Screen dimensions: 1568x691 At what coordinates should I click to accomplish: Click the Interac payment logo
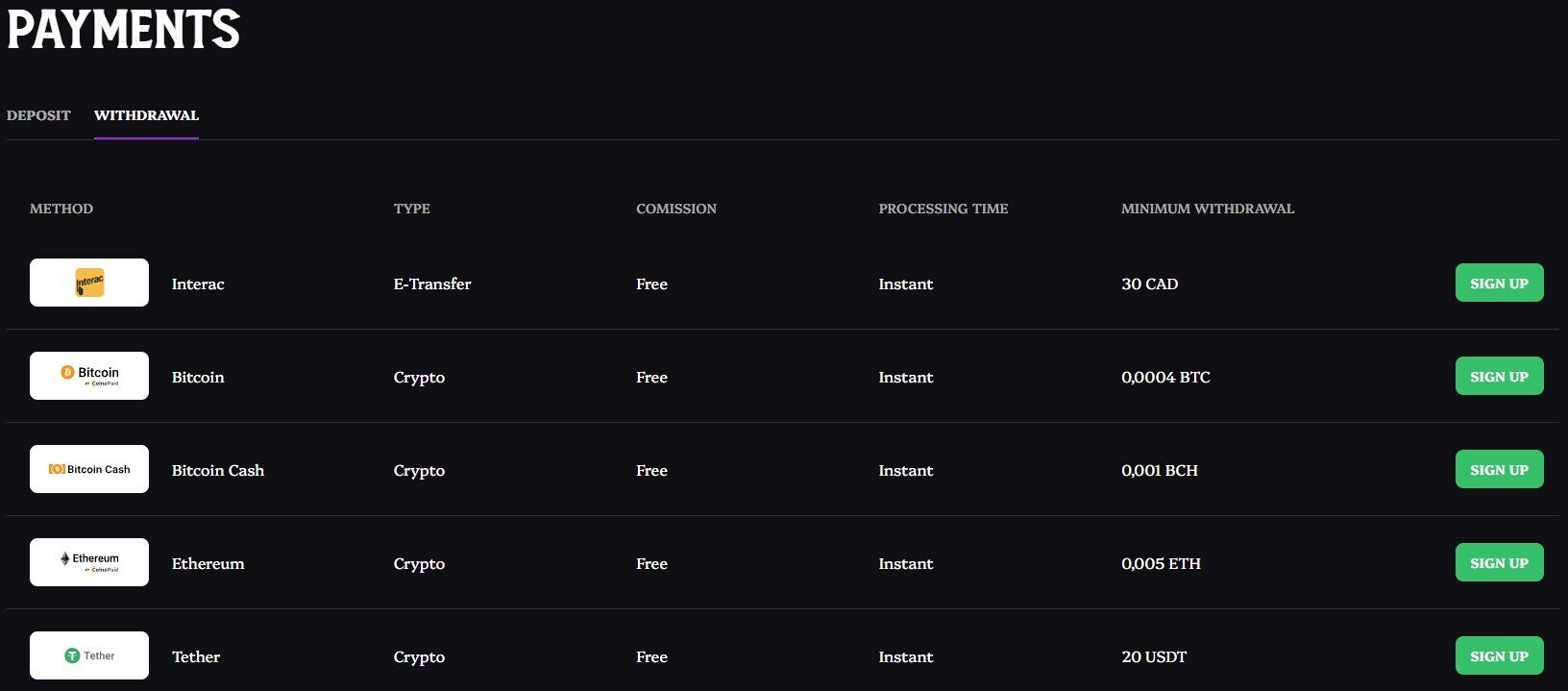click(x=89, y=283)
